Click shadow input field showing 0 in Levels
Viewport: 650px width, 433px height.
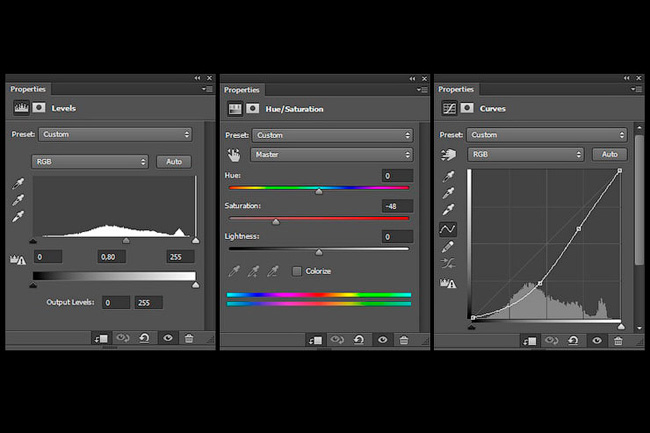(x=48, y=257)
